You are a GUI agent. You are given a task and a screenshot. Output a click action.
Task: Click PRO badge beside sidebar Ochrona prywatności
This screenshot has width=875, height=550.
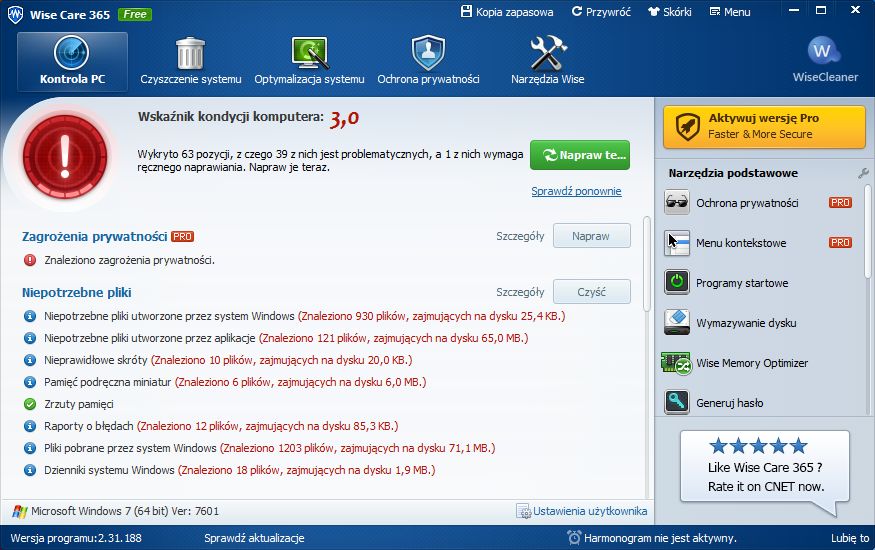point(840,202)
